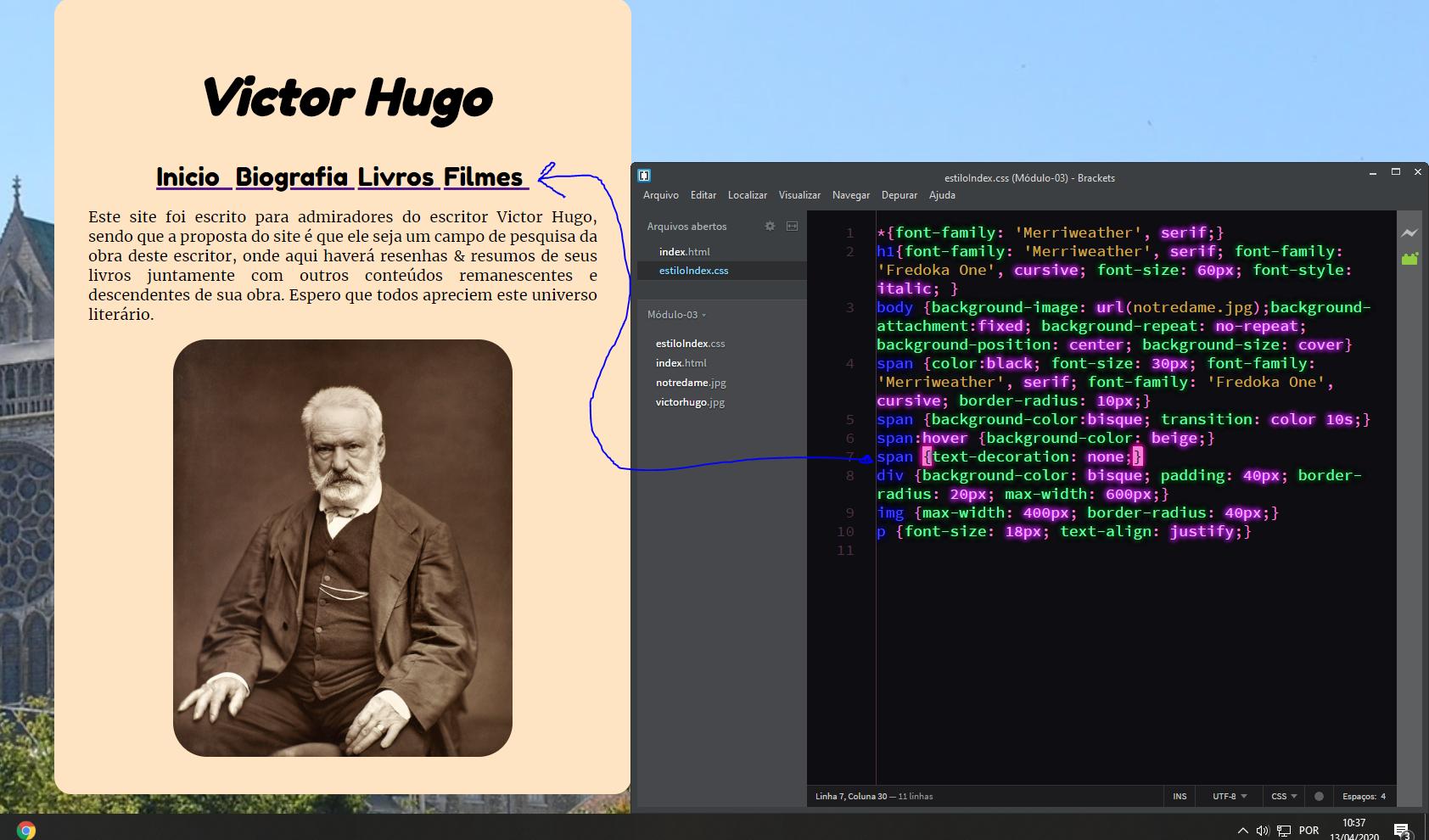Open the UTF-8 encoding dropdown
Screen dimensions: 1429x840
tap(1230, 796)
